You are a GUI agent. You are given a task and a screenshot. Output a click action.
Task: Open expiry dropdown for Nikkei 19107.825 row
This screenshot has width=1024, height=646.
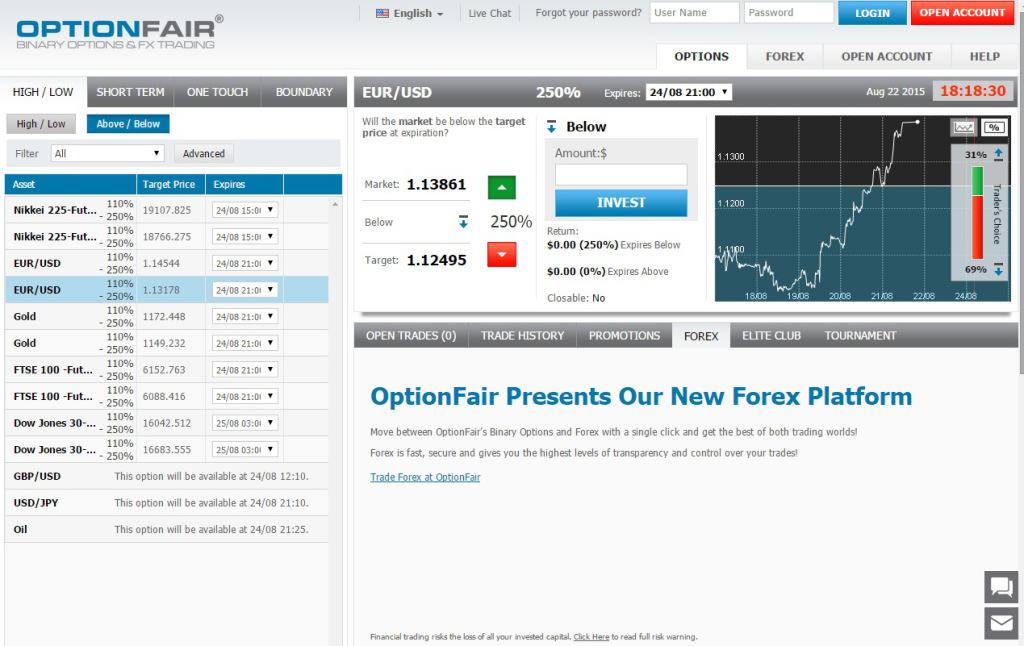tap(245, 210)
